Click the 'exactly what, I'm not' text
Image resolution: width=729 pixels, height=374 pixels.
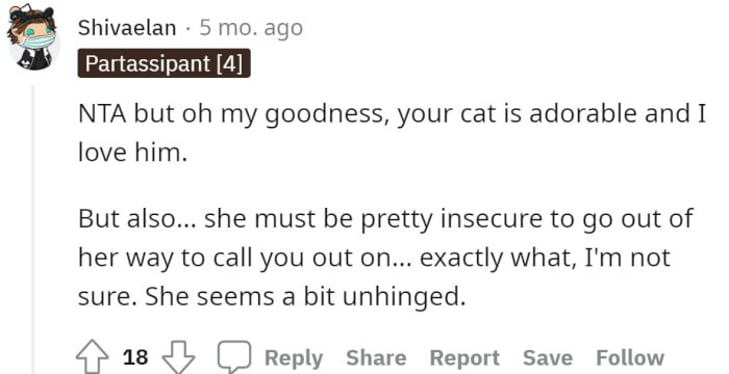click(545, 258)
